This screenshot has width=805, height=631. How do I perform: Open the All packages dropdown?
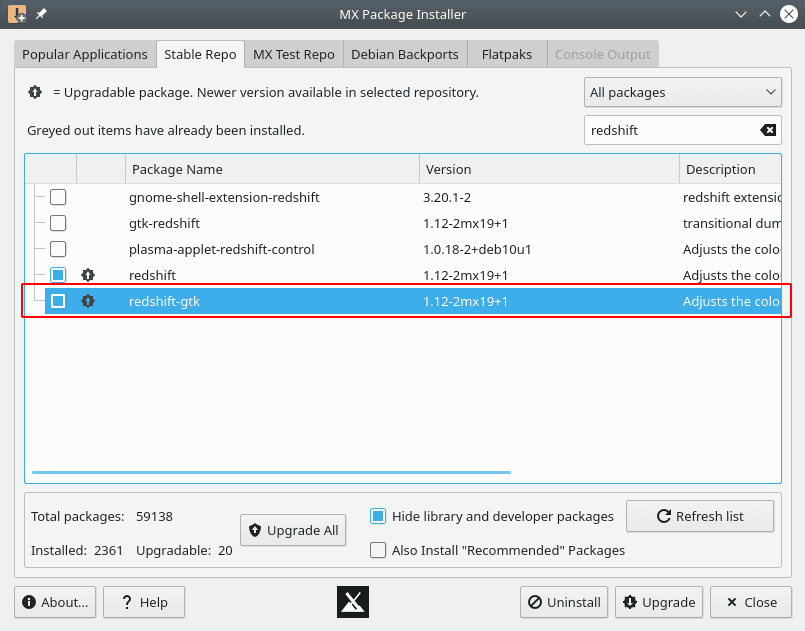point(683,92)
